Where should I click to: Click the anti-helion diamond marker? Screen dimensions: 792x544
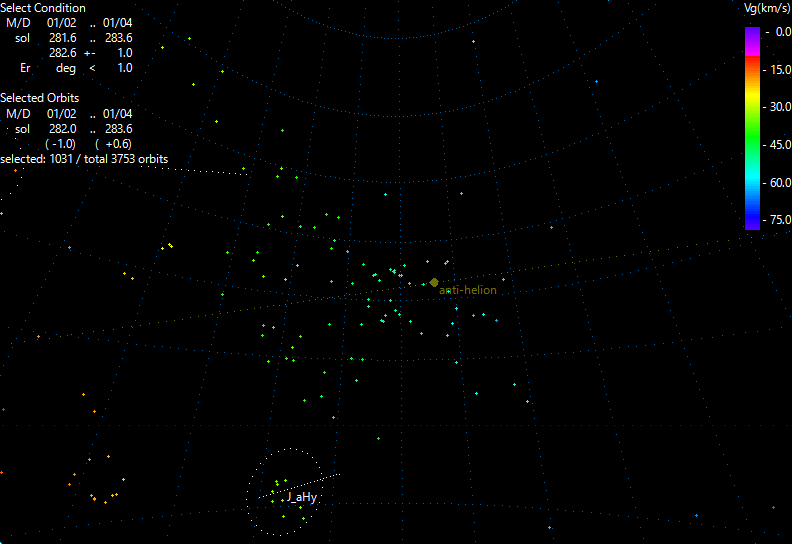pos(434,283)
